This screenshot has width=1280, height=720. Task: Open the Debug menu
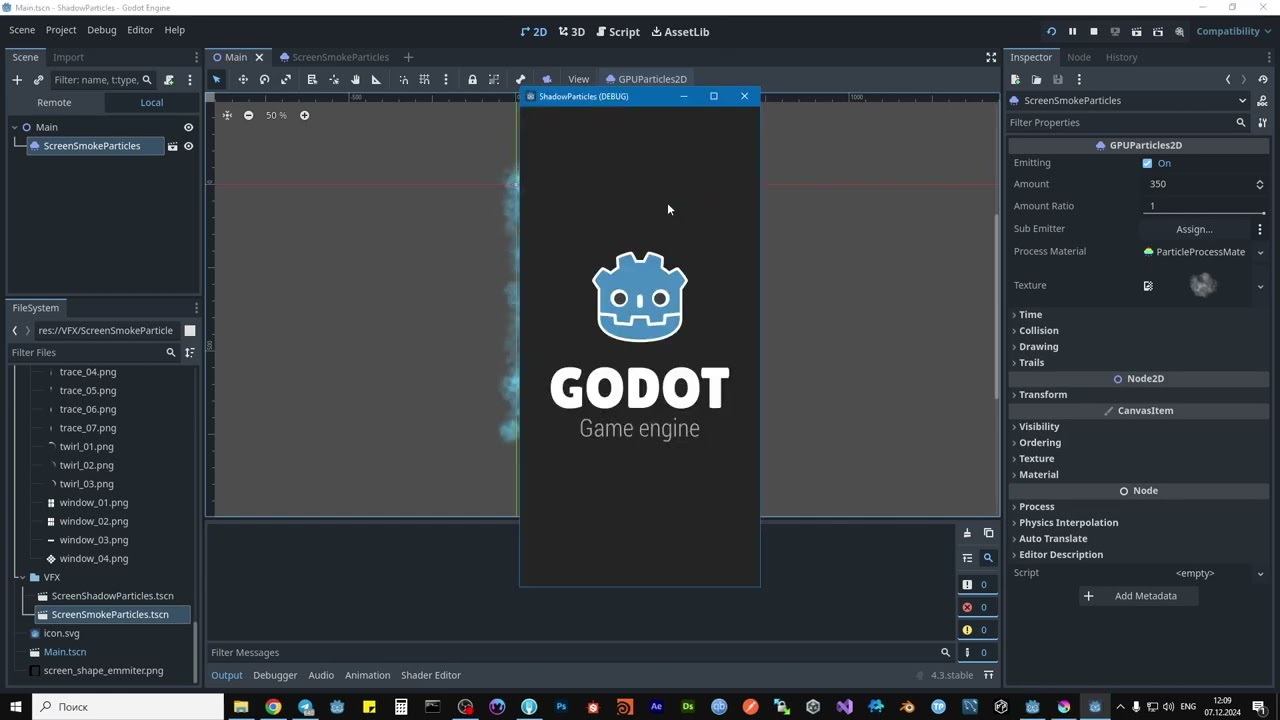(102, 30)
